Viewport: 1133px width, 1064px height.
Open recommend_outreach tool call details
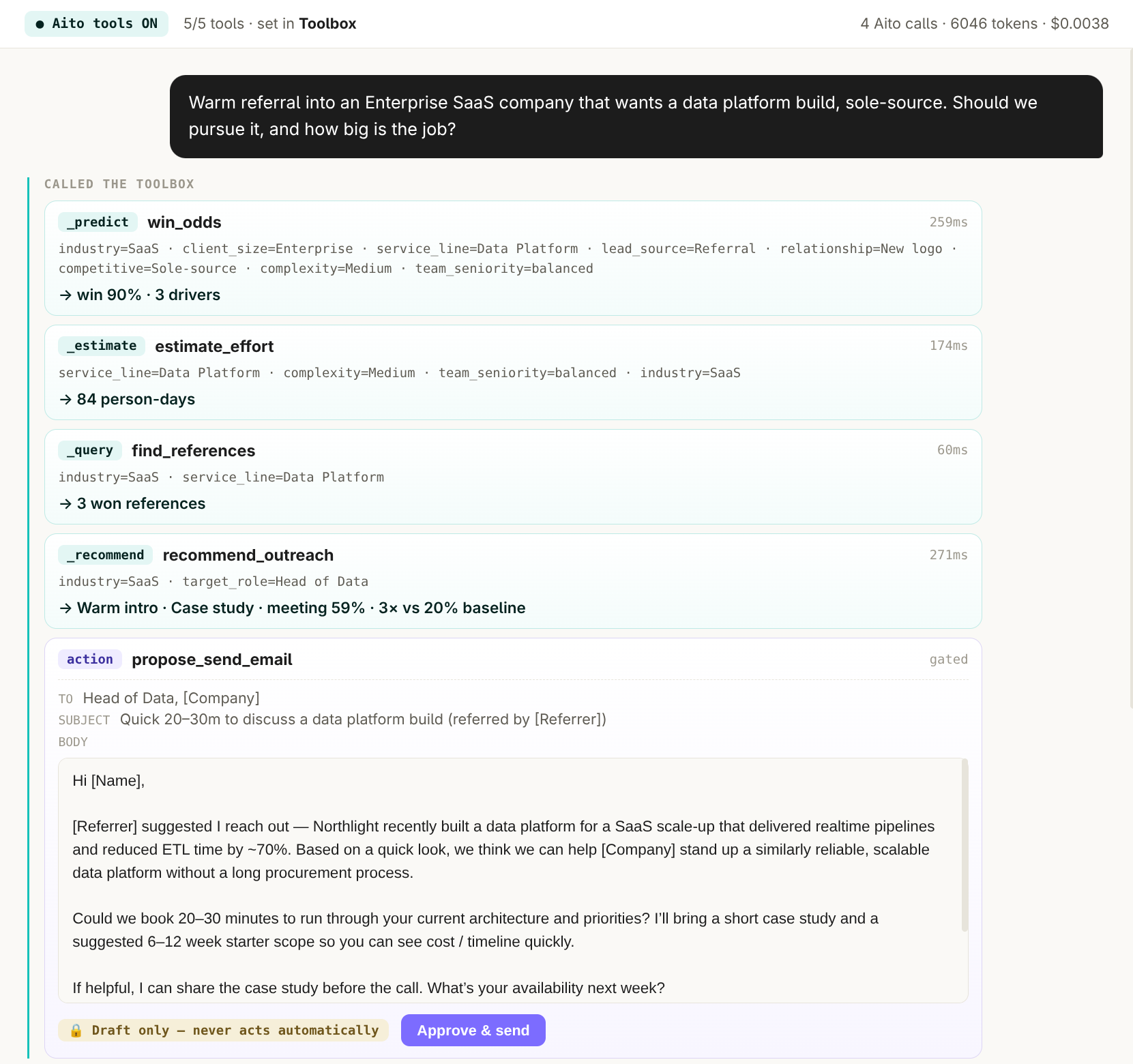point(513,581)
